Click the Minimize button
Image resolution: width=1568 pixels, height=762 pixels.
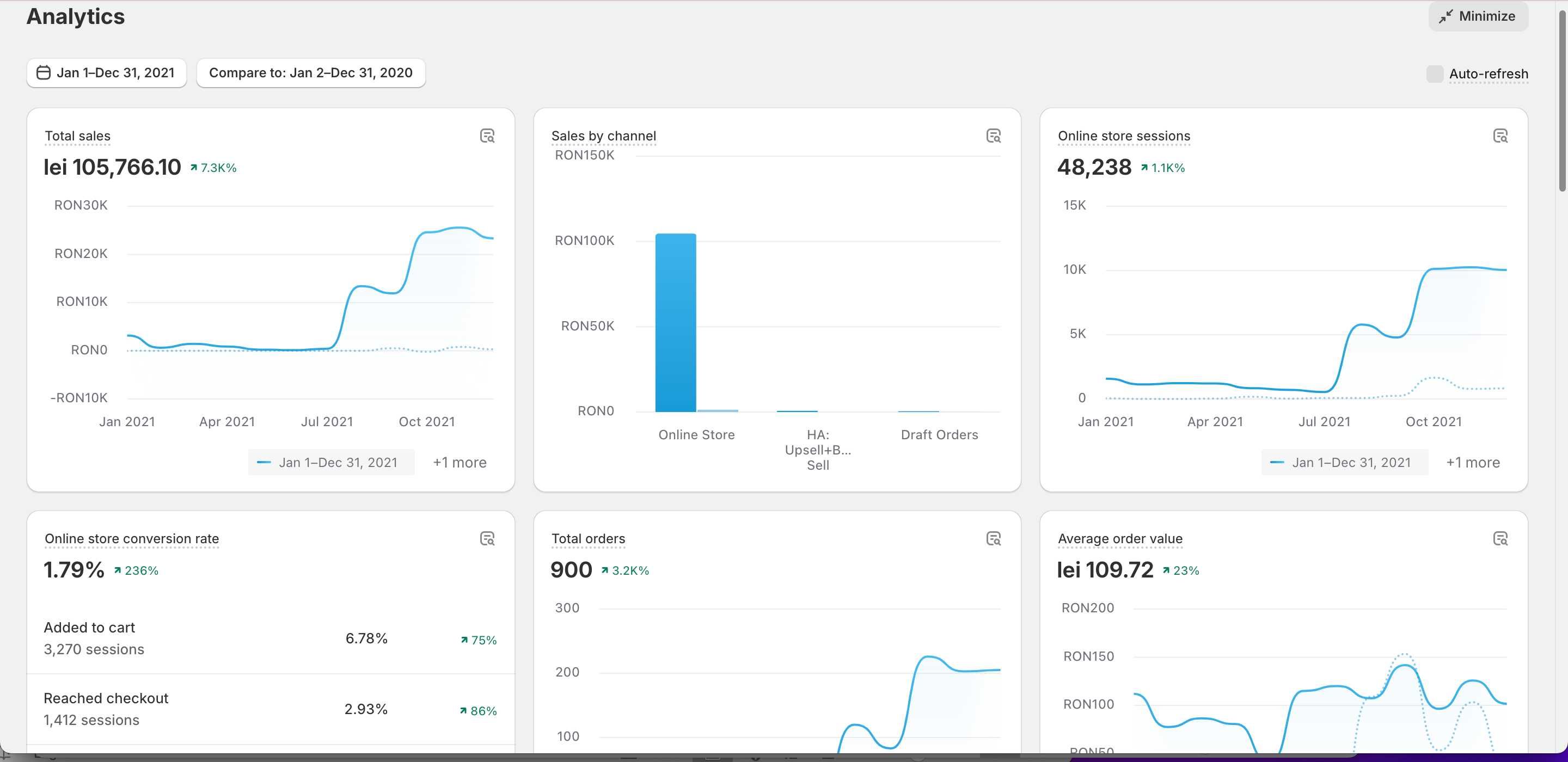pyautogui.click(x=1479, y=16)
